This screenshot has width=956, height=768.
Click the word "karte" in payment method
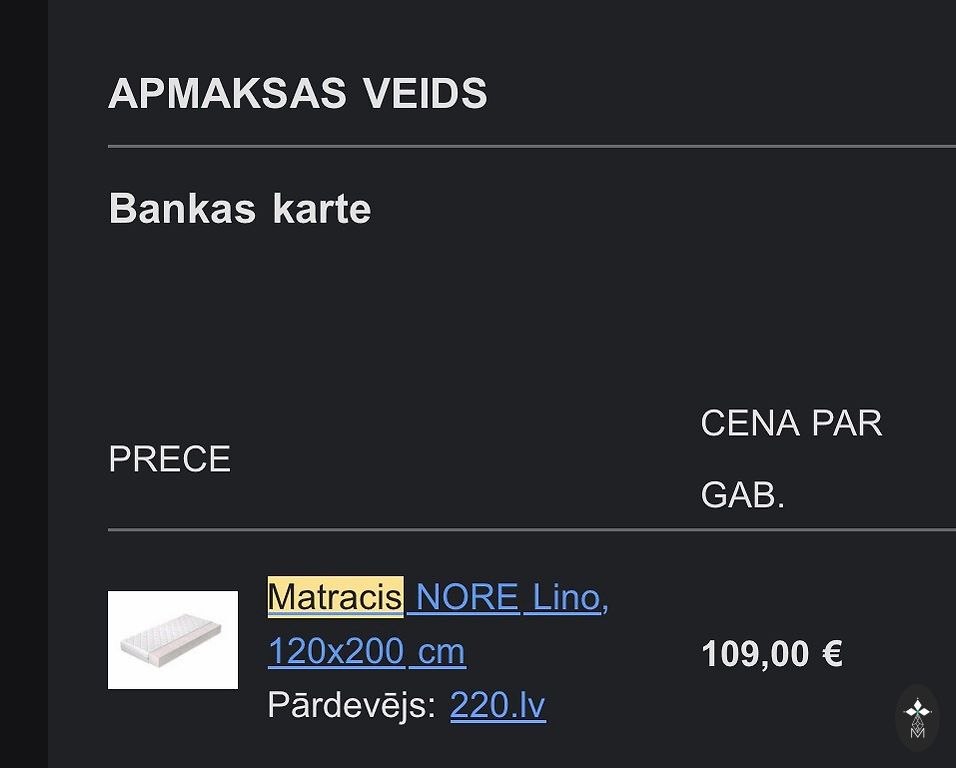321,209
